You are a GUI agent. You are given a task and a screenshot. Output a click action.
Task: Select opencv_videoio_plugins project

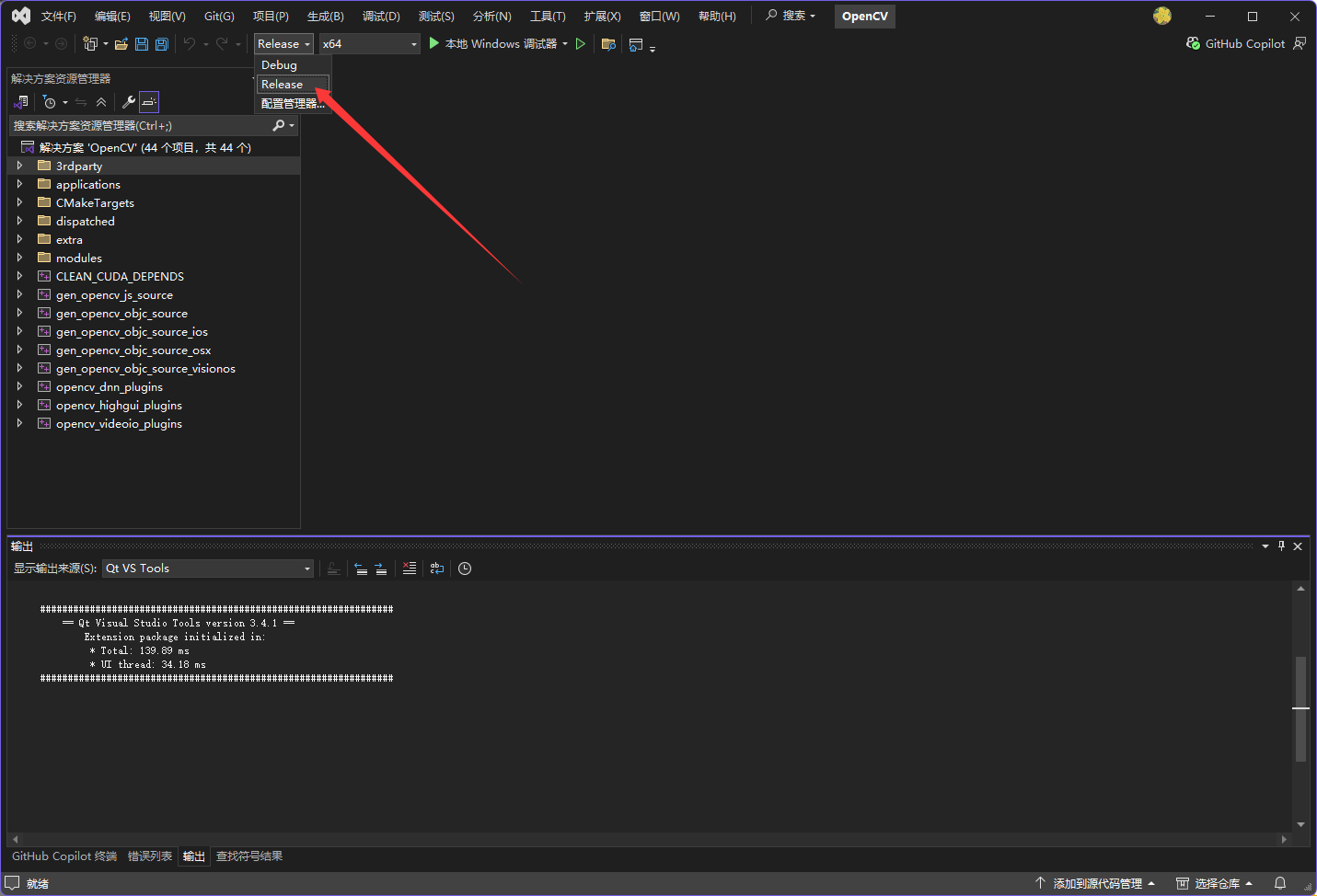119,423
